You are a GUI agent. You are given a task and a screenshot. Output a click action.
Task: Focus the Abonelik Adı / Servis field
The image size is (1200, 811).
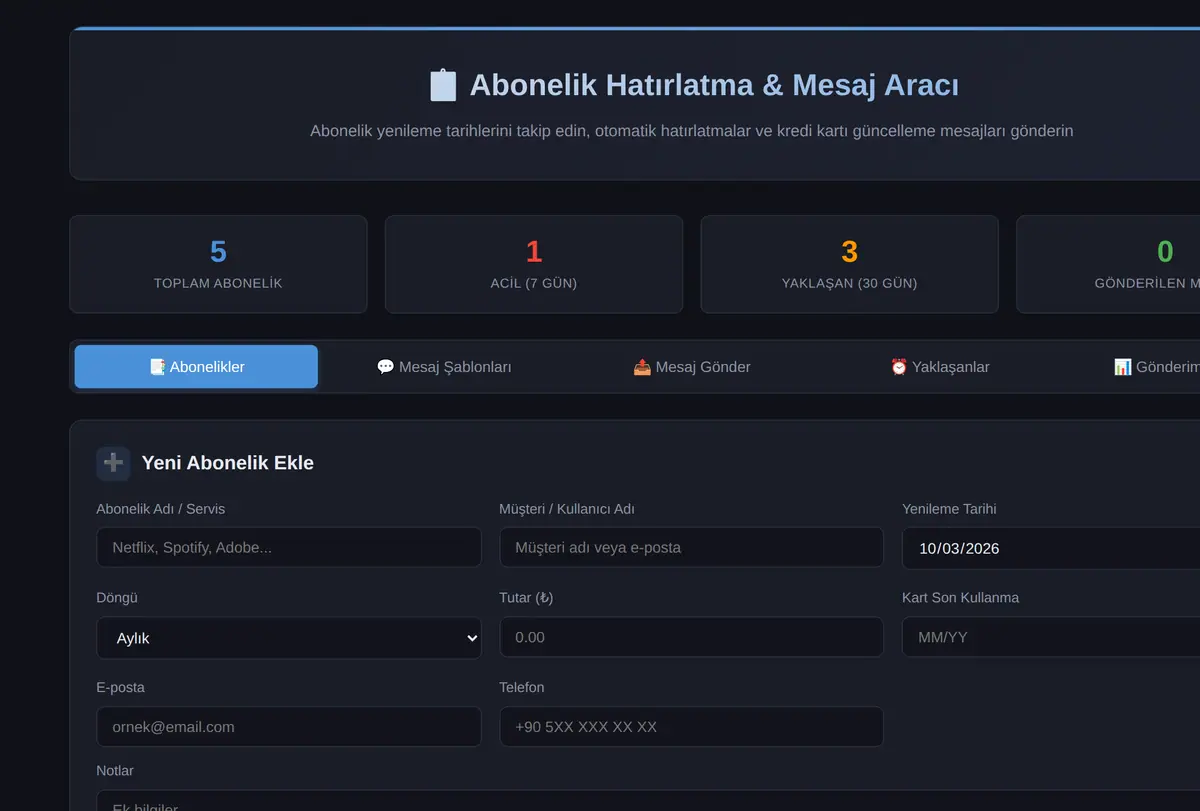289,548
